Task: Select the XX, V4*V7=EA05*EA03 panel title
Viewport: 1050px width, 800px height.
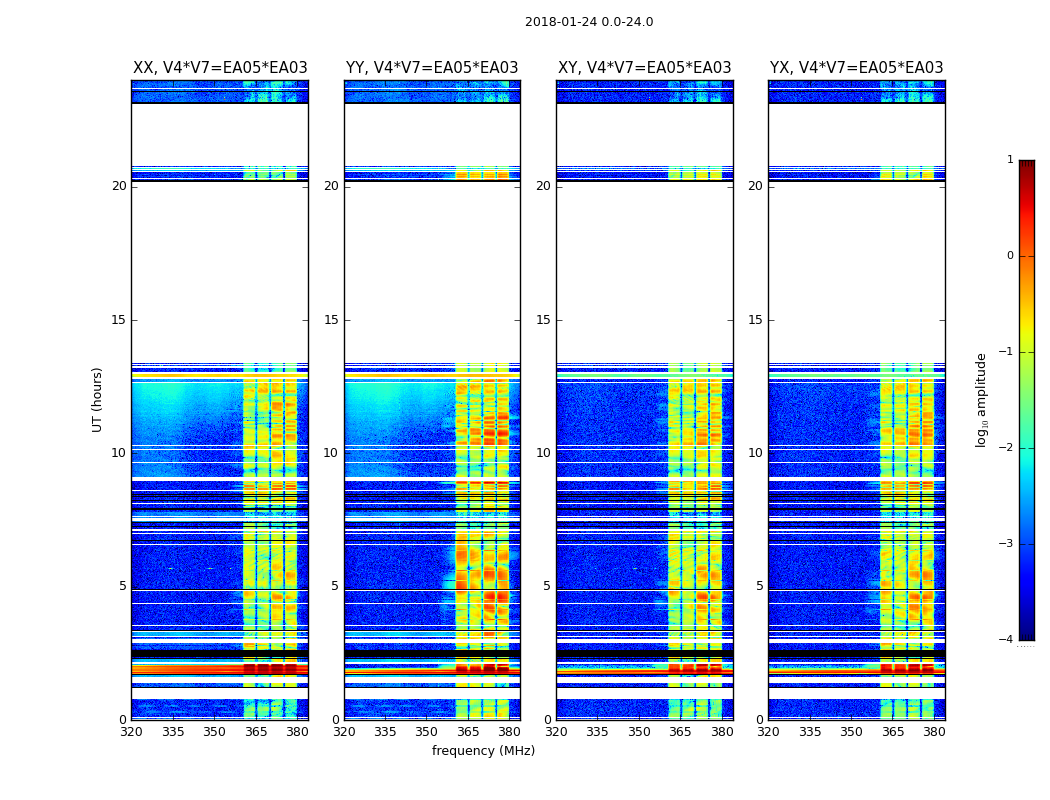Action: 220,68
